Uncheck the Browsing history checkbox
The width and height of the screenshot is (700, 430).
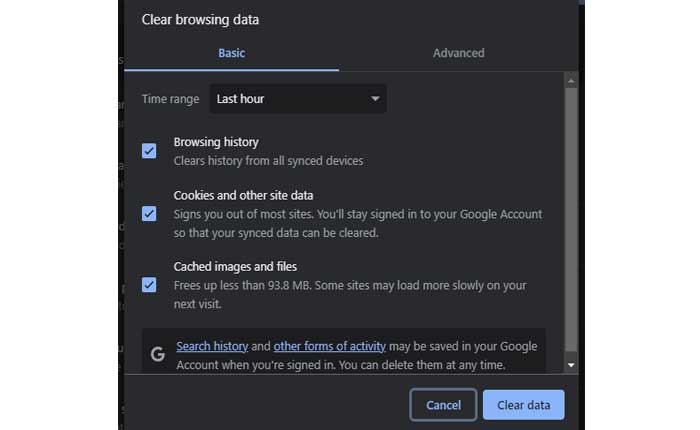[149, 151]
